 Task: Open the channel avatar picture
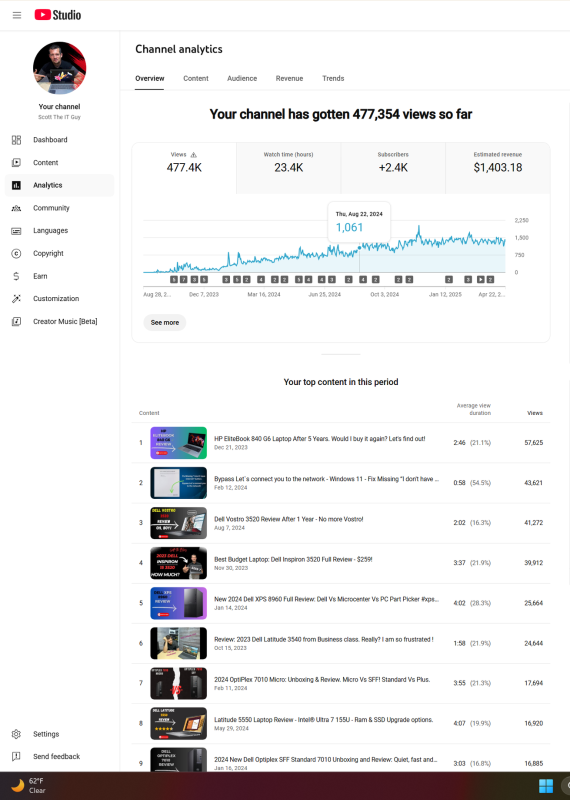pos(59,68)
